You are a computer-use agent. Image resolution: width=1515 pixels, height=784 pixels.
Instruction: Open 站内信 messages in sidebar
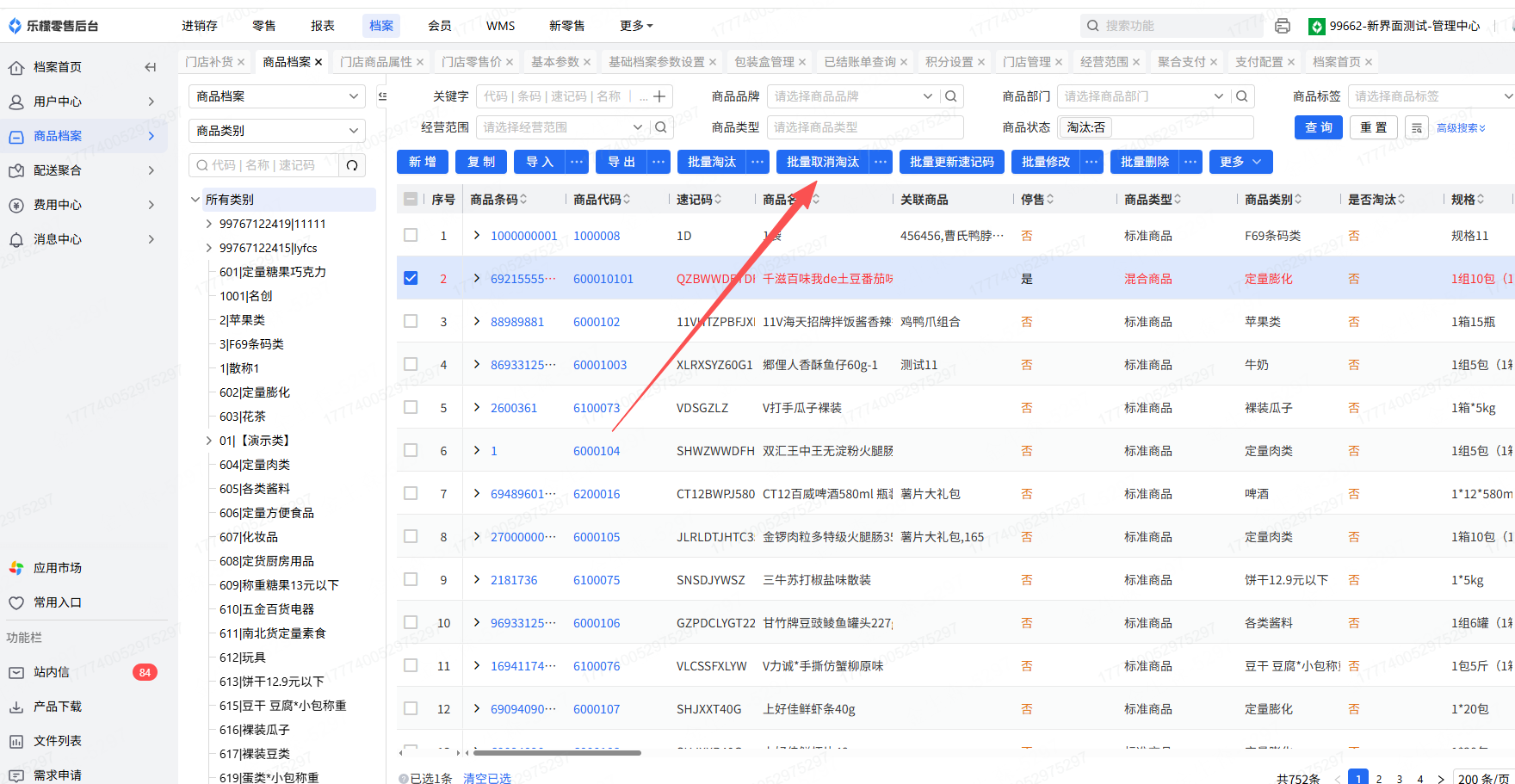[x=52, y=672]
